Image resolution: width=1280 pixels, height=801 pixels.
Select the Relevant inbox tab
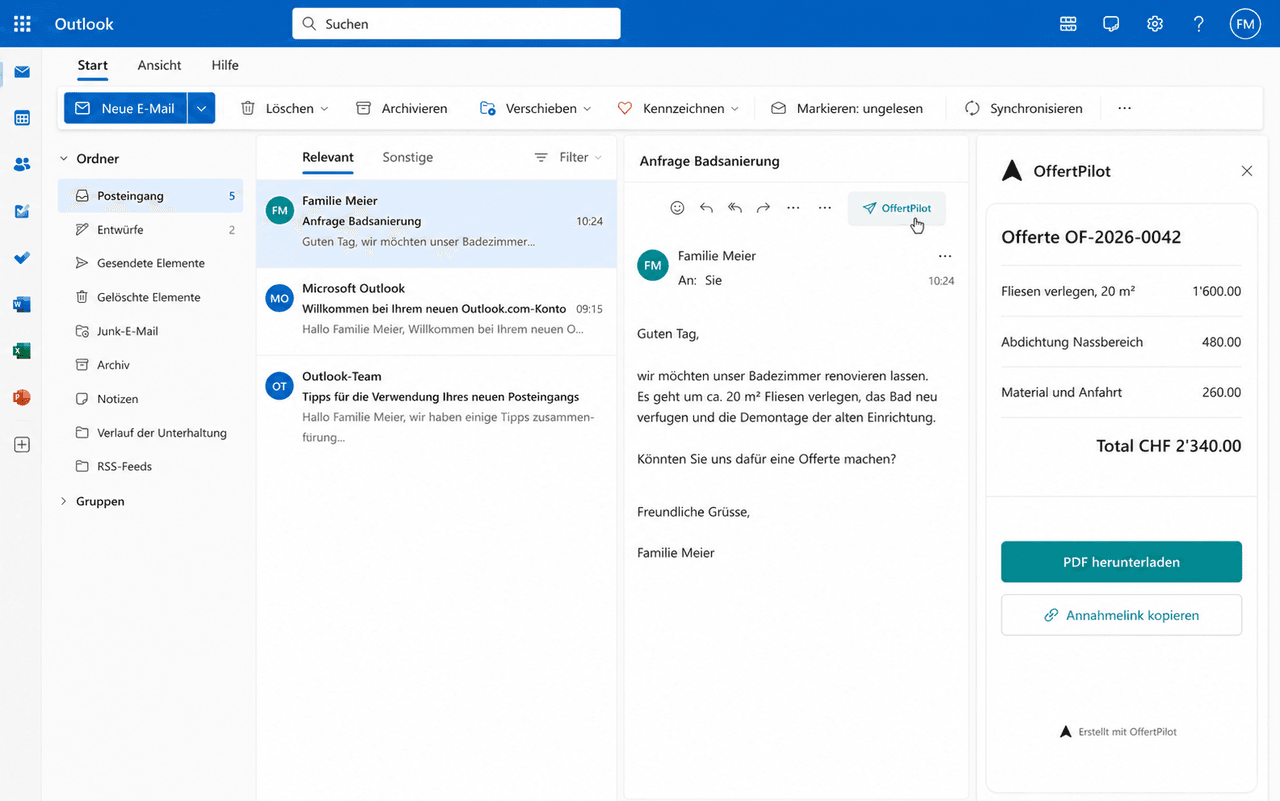(x=328, y=157)
